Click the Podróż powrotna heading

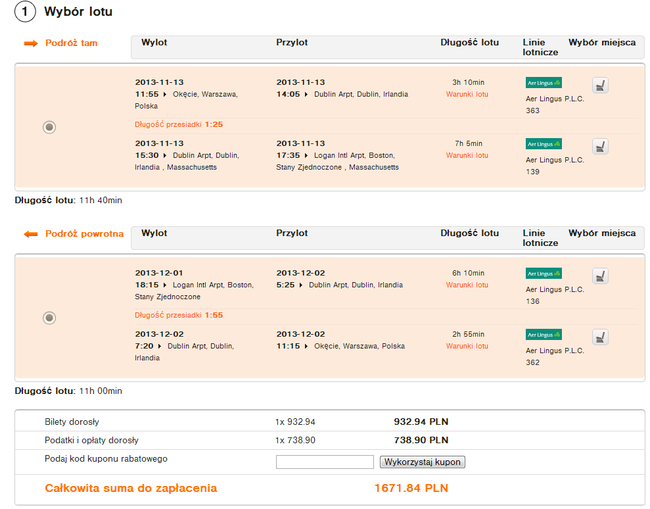click(85, 234)
